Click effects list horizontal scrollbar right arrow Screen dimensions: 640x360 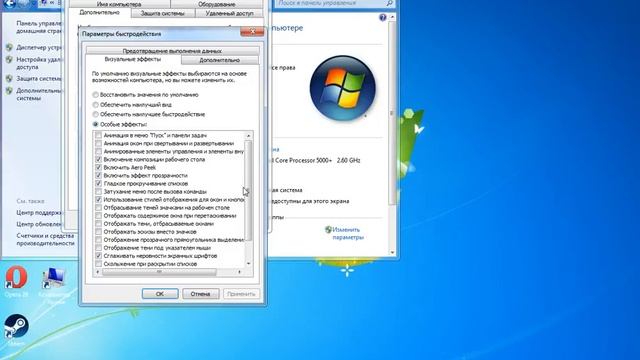(240, 272)
